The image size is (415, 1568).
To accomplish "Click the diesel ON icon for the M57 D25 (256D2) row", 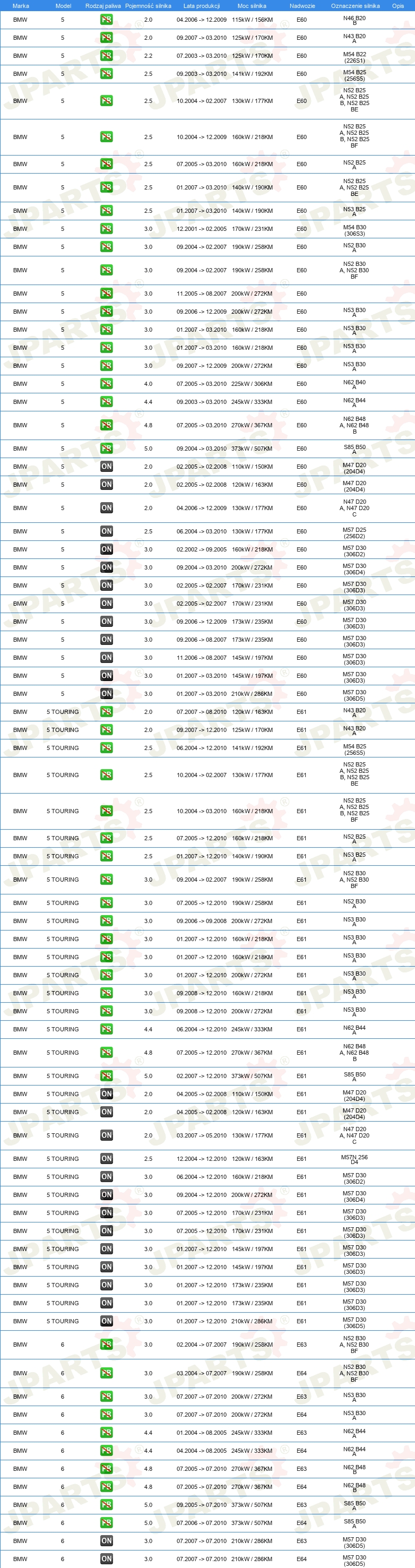I will pyautogui.click(x=107, y=531).
